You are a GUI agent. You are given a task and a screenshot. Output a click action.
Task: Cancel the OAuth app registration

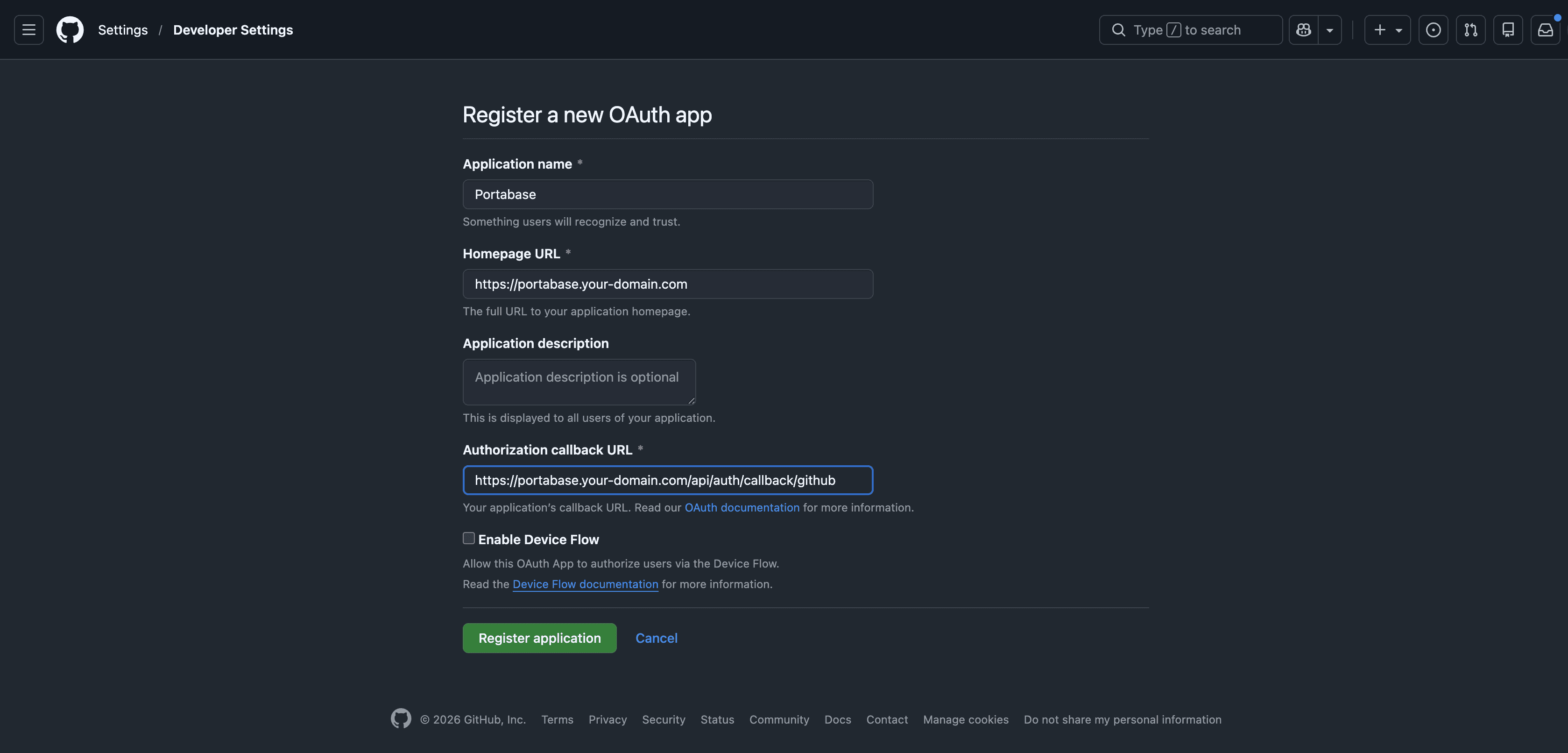656,638
